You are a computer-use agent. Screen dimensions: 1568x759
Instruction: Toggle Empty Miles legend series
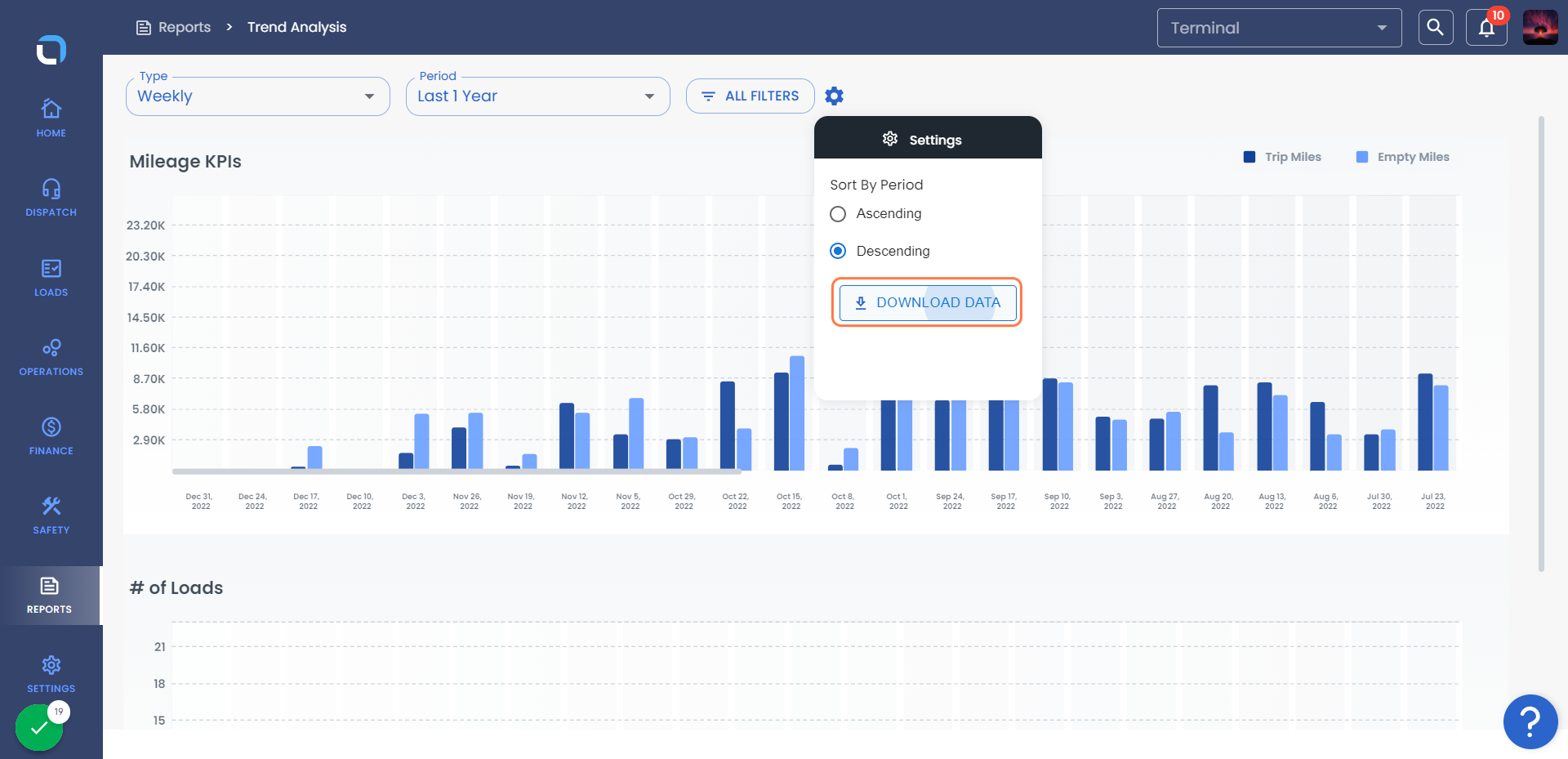(x=1402, y=157)
